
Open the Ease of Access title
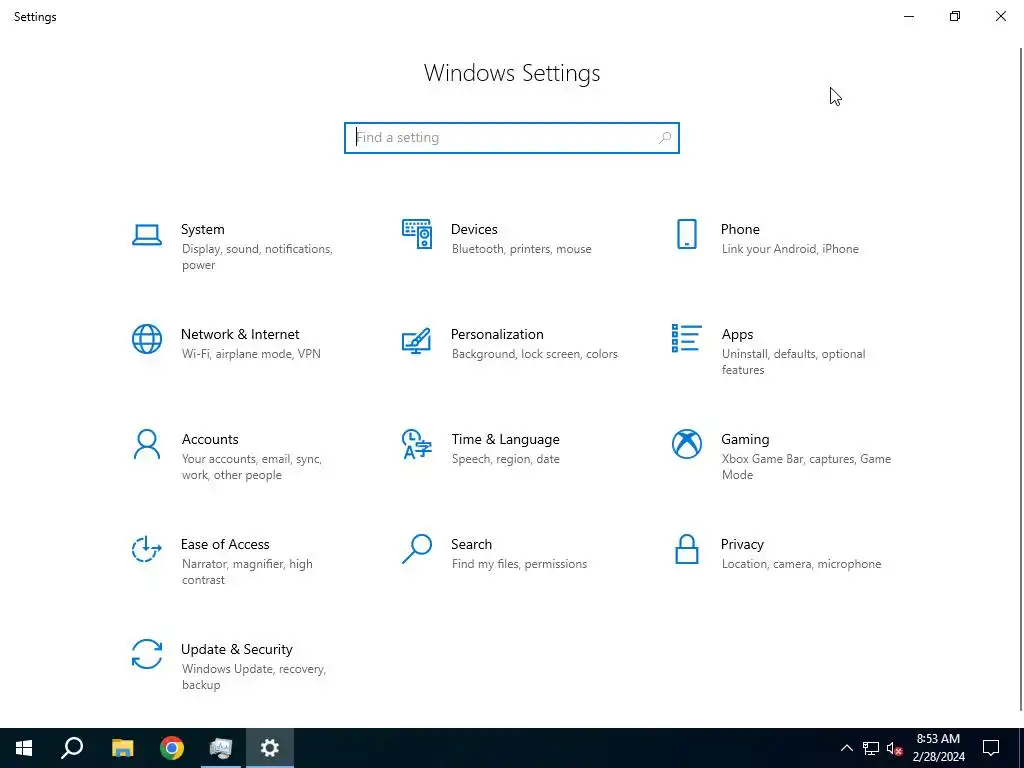coord(225,545)
